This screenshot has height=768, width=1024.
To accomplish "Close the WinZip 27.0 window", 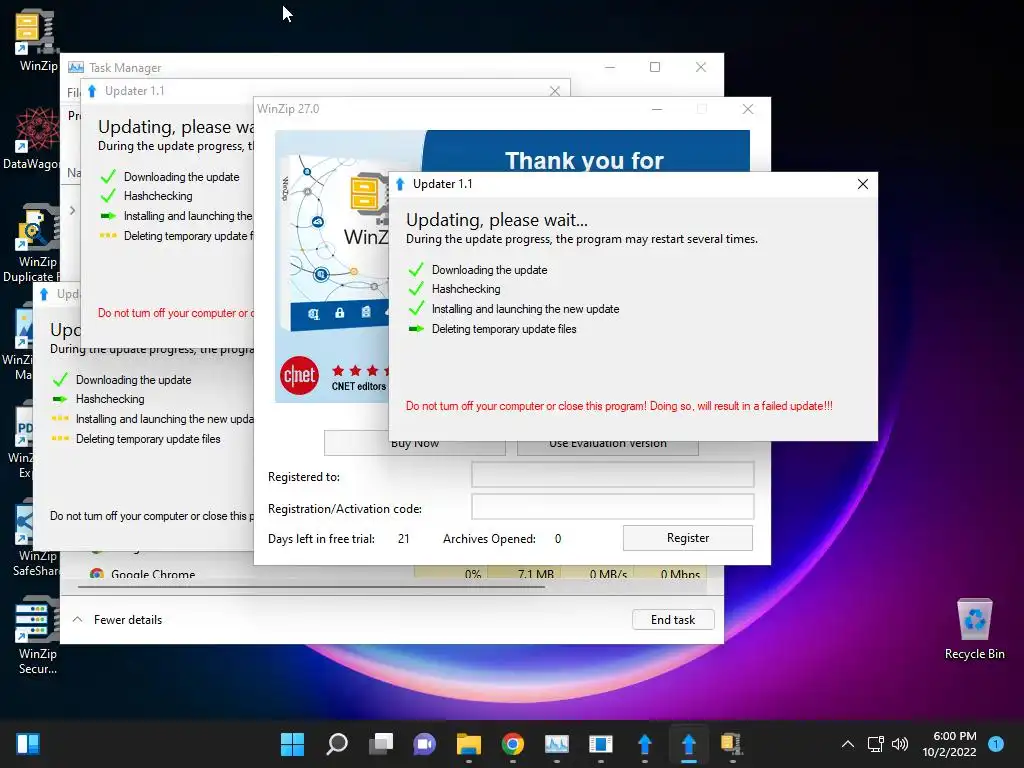I will click(x=748, y=109).
